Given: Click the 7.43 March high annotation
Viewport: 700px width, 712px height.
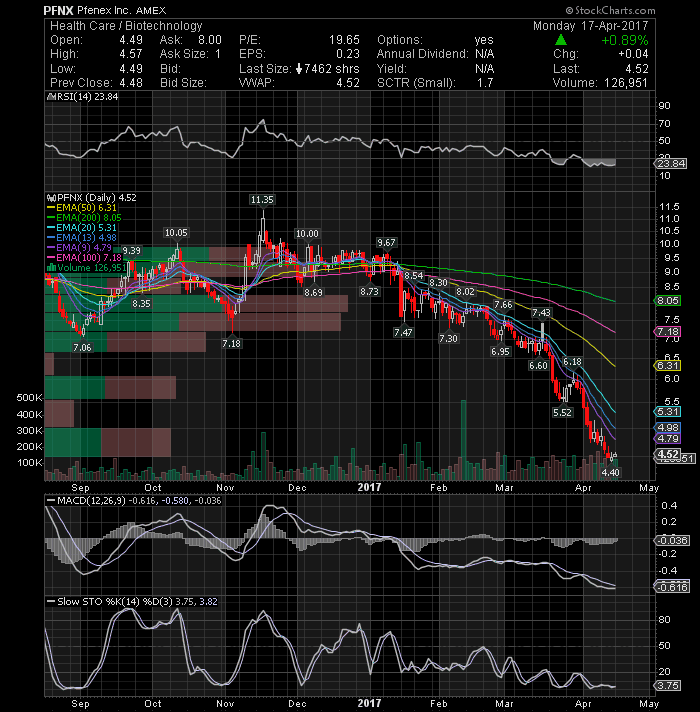Looking at the screenshot, I should tap(542, 312).
